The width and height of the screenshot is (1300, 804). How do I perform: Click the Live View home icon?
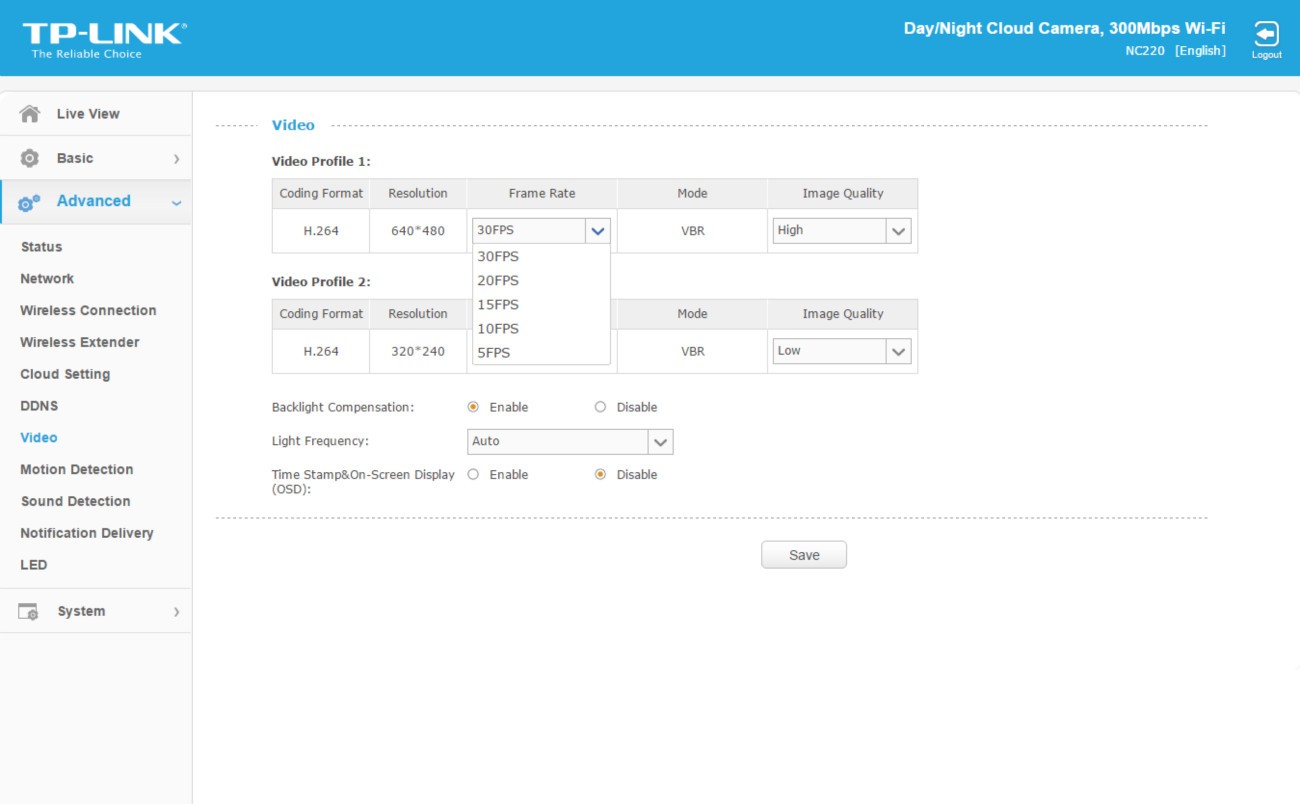point(30,114)
